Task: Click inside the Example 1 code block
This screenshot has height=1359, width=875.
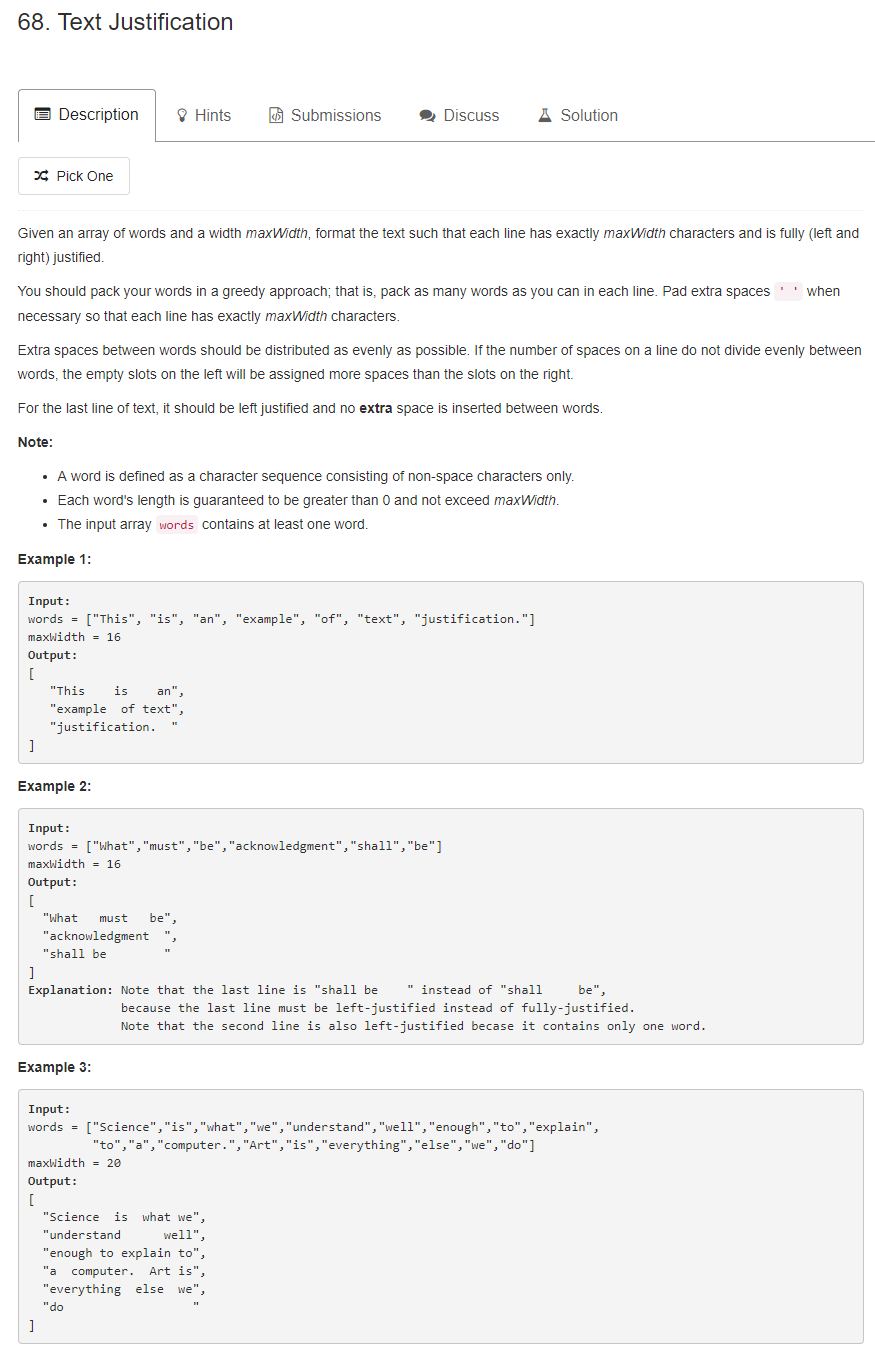Action: [441, 673]
